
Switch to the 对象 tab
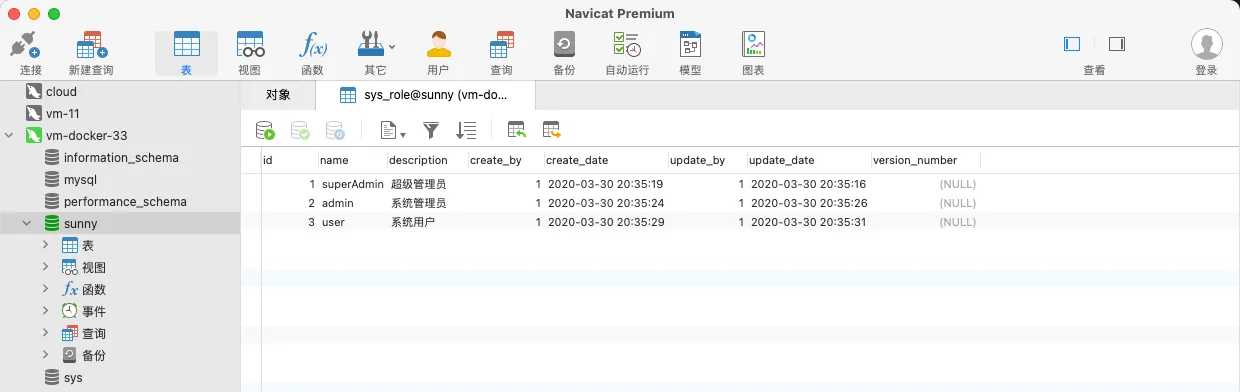click(x=278, y=95)
